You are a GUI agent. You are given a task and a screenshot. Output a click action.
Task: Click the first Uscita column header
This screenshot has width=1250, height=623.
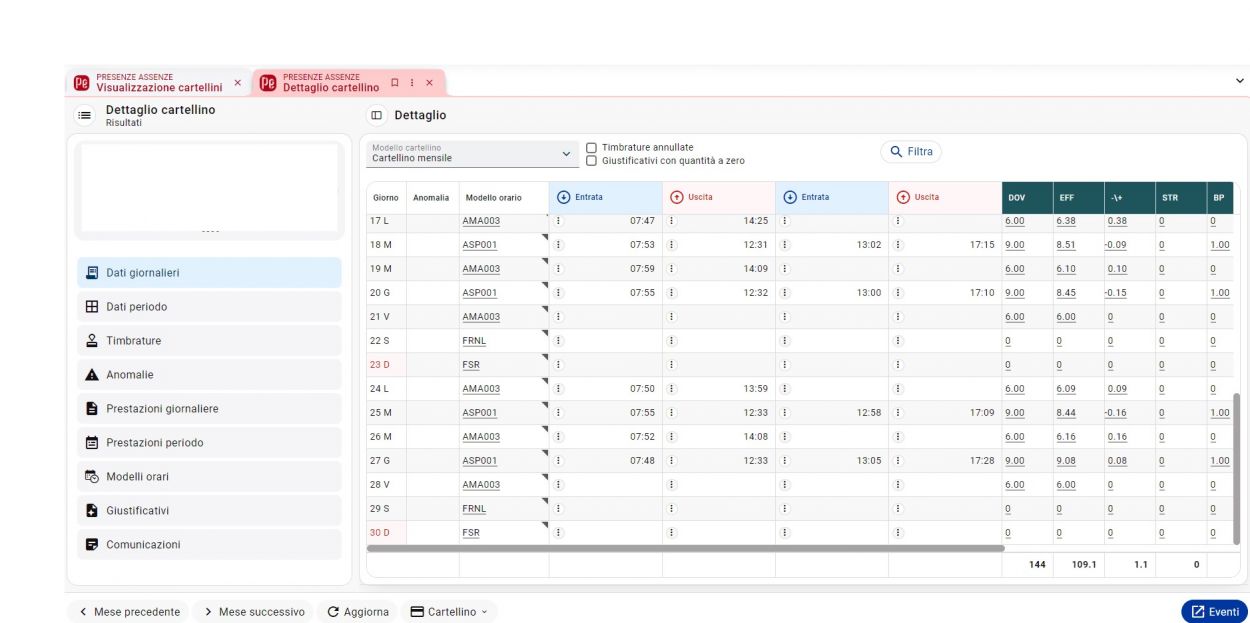pyautogui.click(x=718, y=197)
